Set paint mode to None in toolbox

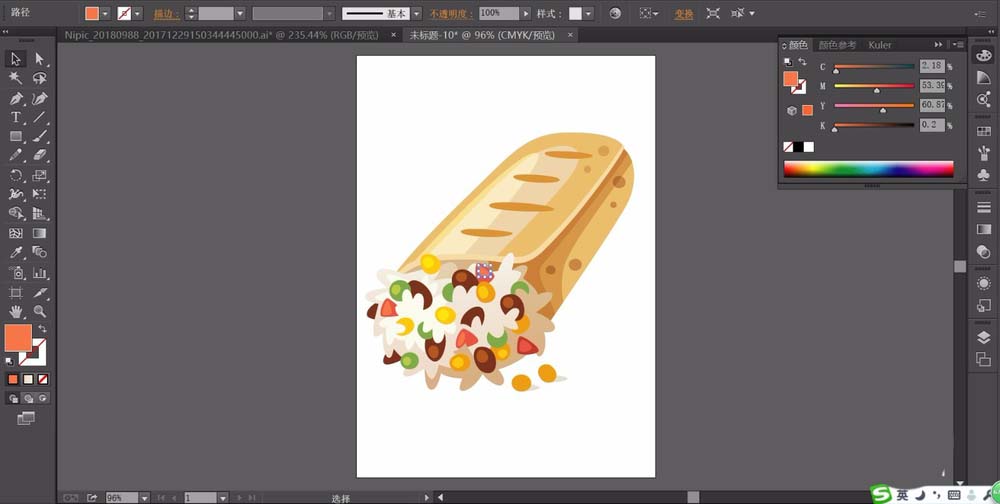pyautogui.click(x=43, y=380)
